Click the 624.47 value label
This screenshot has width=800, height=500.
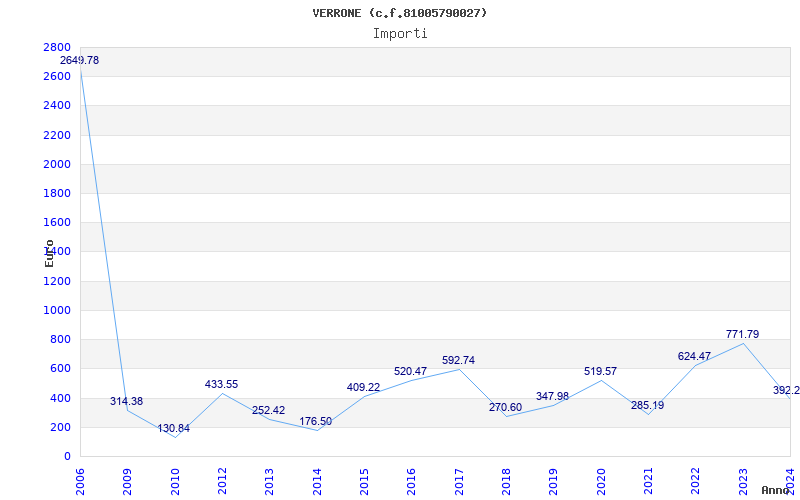[694, 356]
